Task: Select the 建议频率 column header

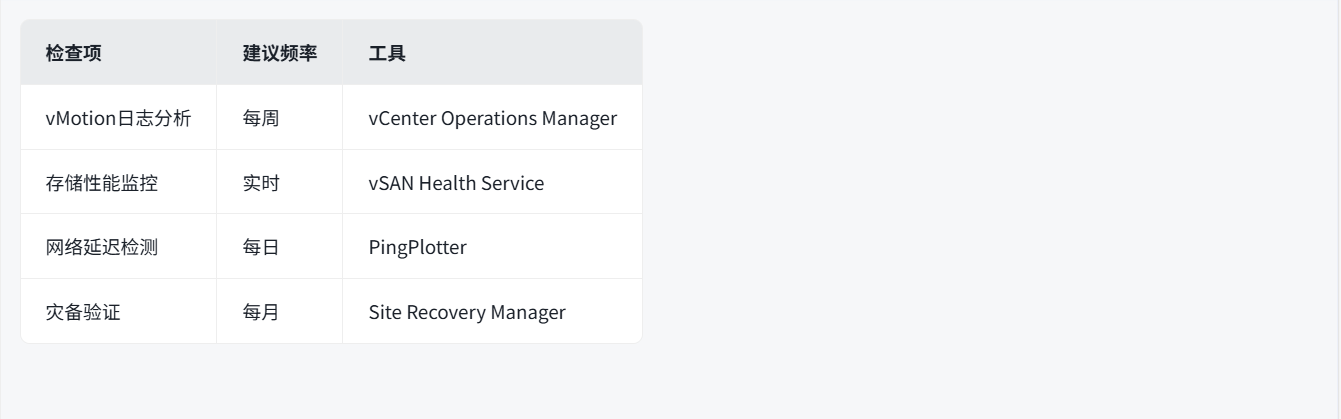Action: 280,53
